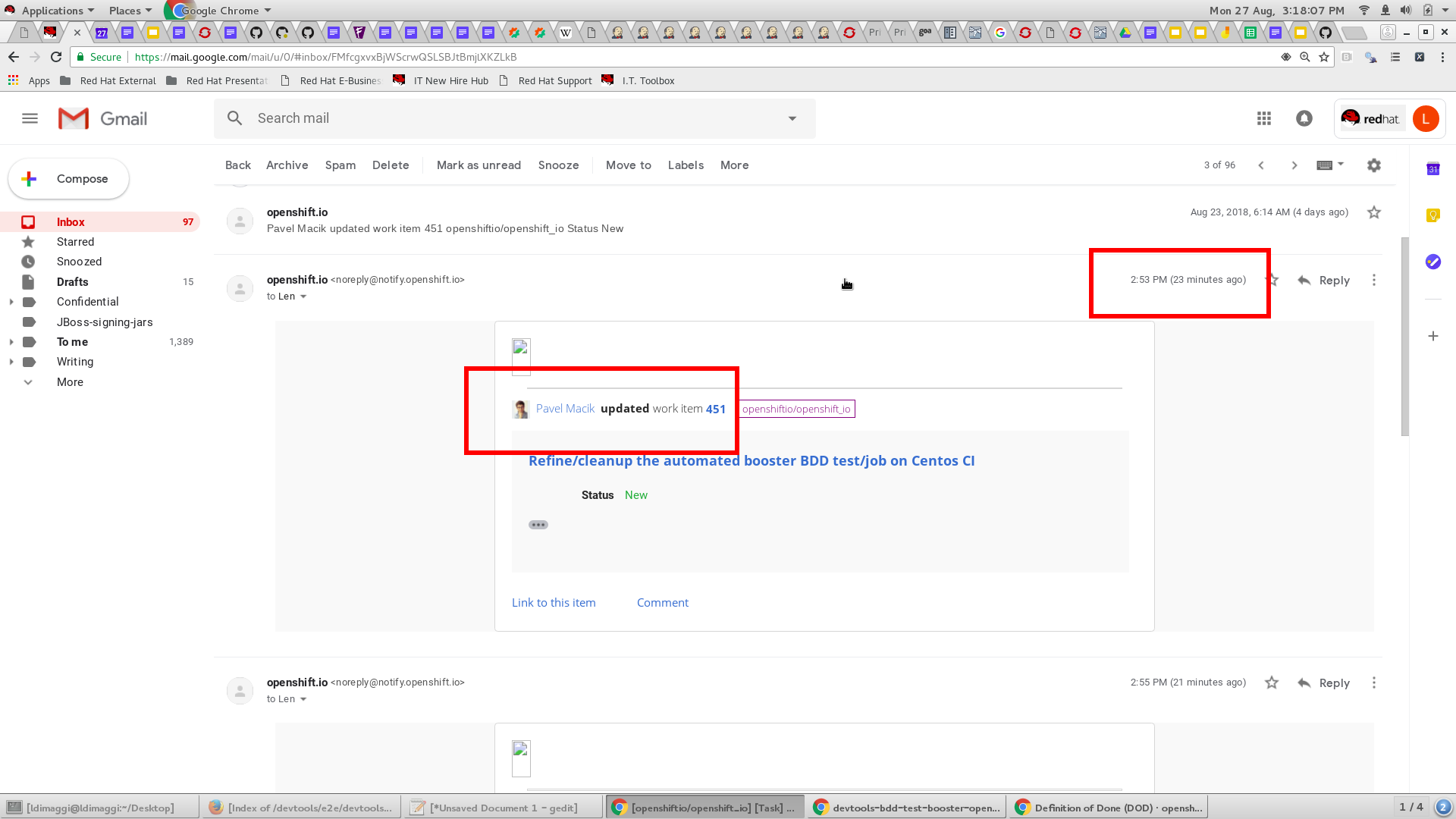The height and width of the screenshot is (819, 1456).
Task: Show trimmed content with ellipsis button
Action: 538,524
